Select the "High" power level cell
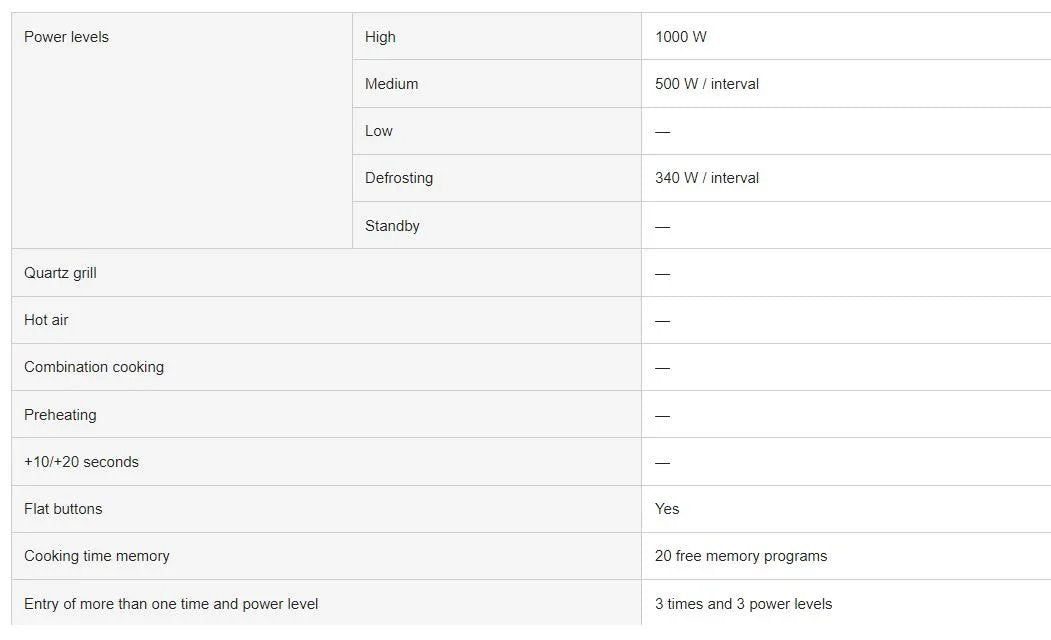This screenshot has width=1051, height=640. [x=380, y=37]
